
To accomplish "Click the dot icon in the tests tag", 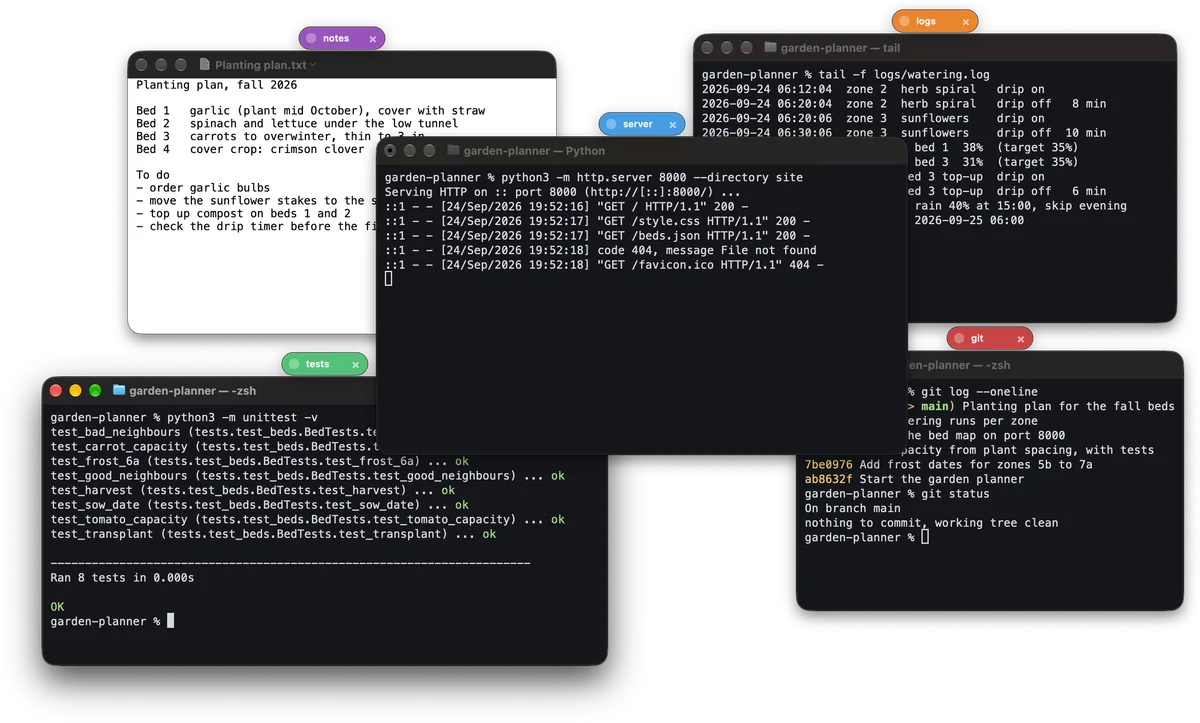I will [x=293, y=365].
